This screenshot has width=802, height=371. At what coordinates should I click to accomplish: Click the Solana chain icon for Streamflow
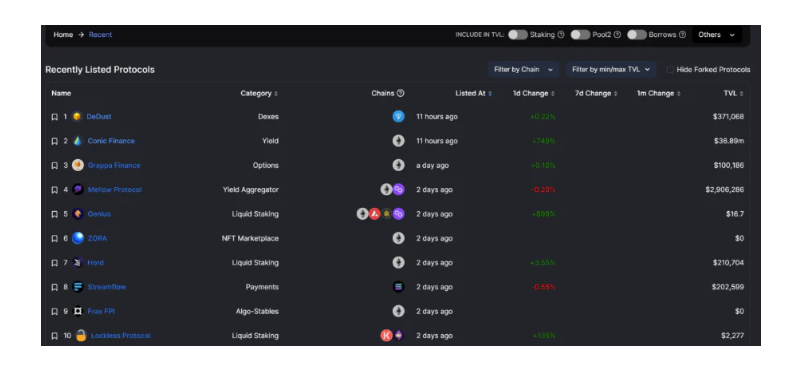pyautogui.click(x=398, y=287)
